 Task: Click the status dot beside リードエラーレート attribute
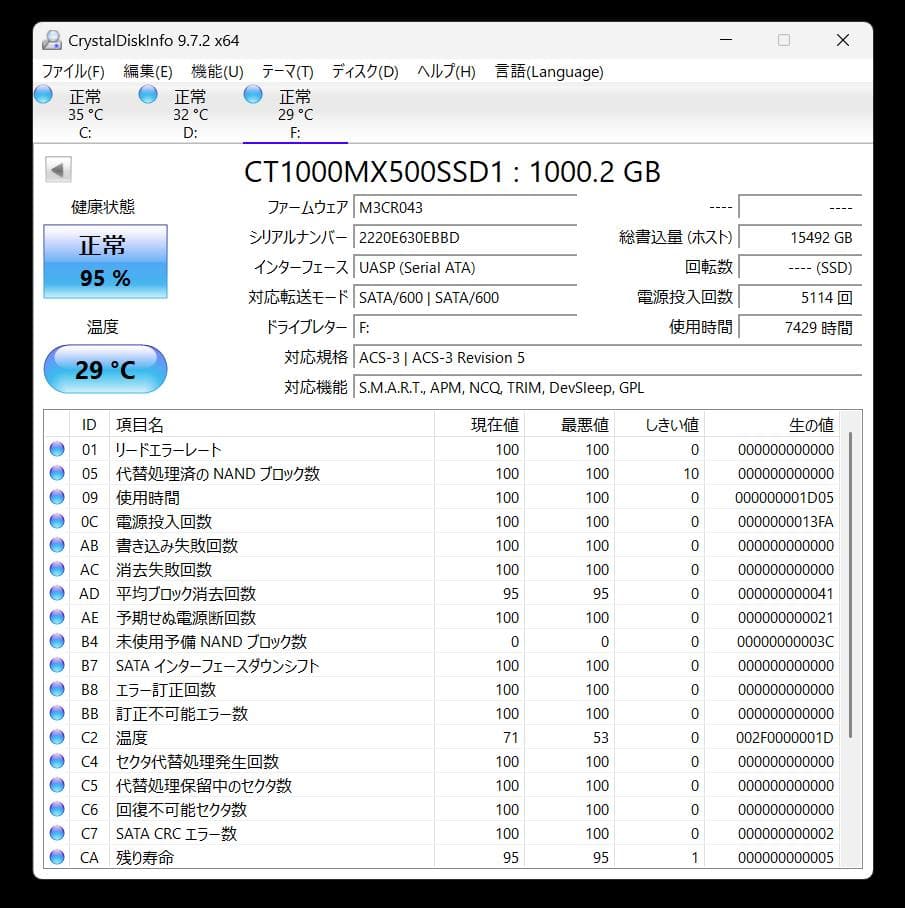click(57, 449)
